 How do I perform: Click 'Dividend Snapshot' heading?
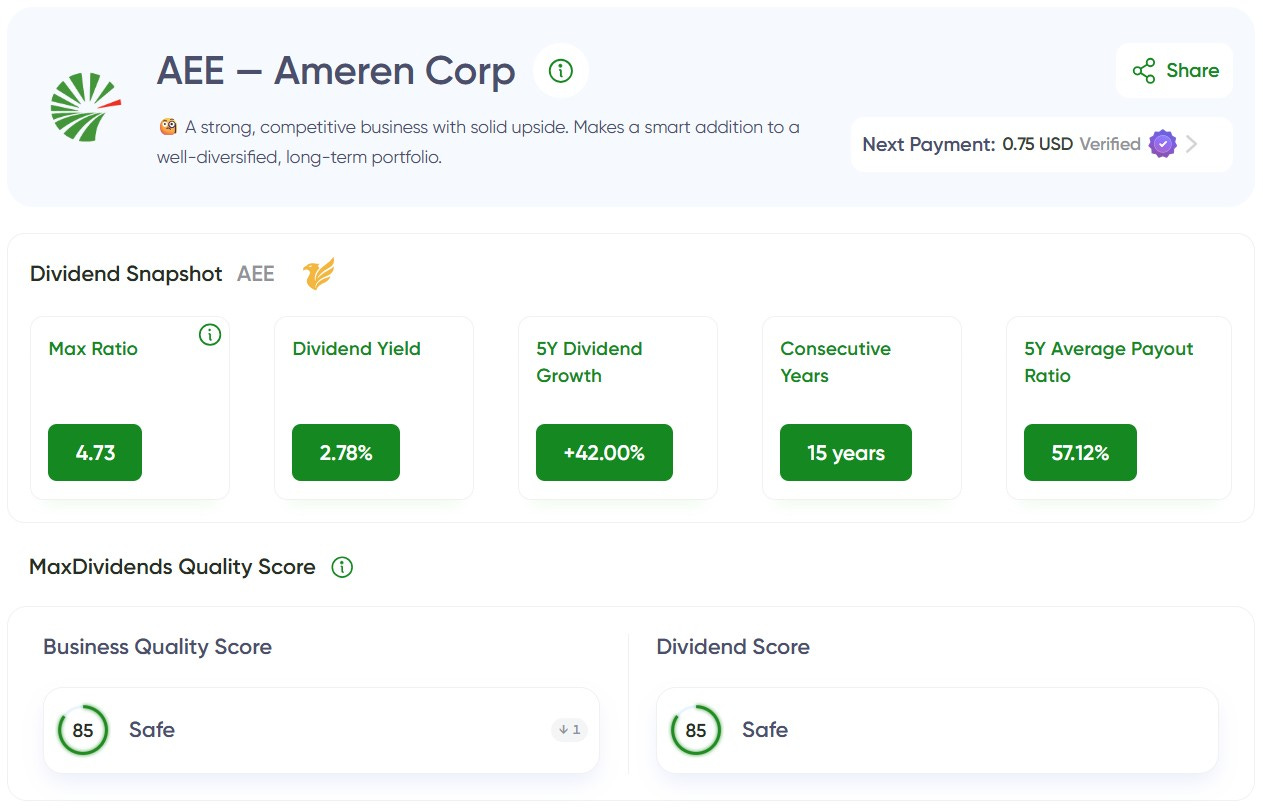click(126, 274)
